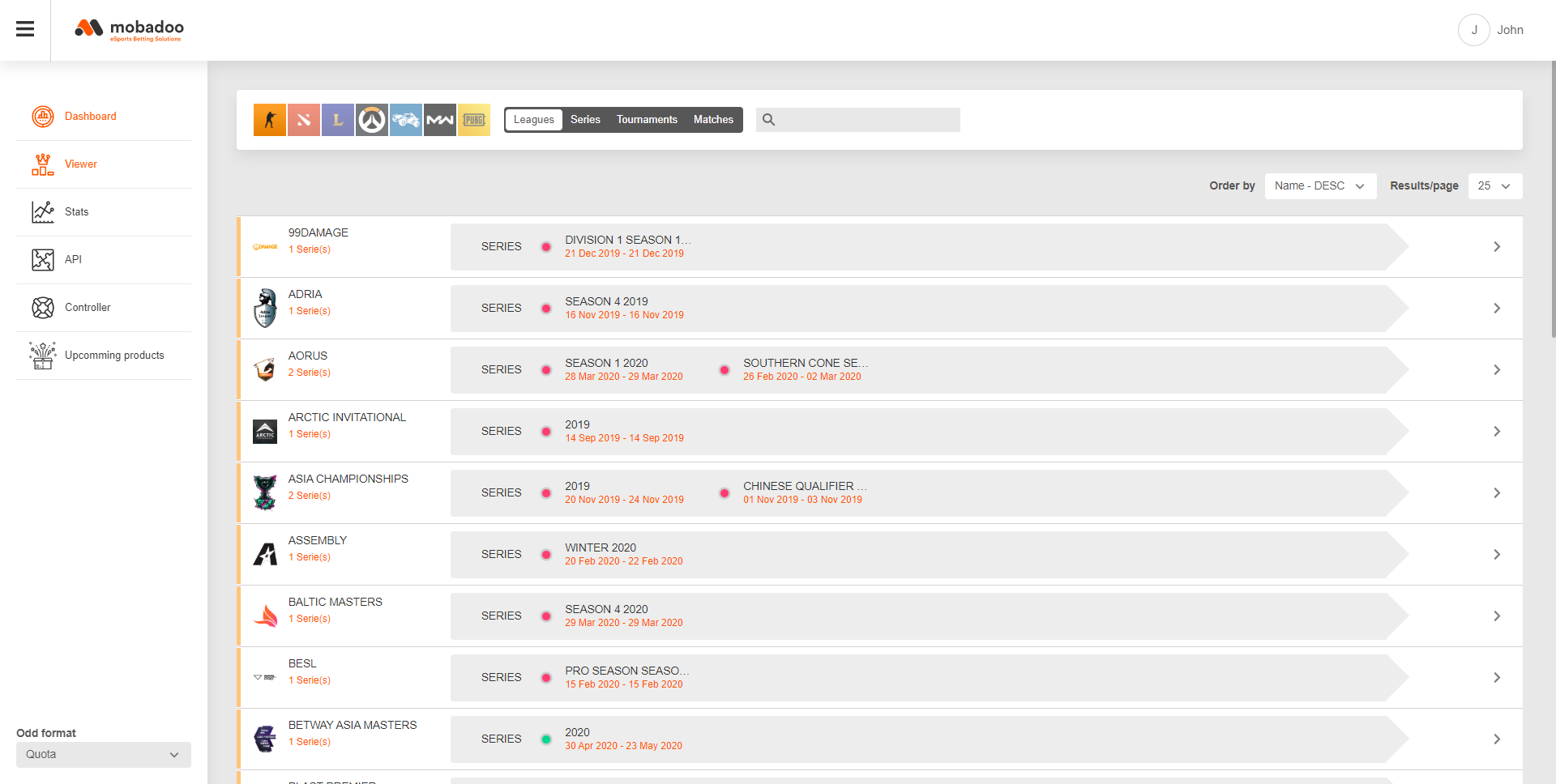Switch to the Leagues tab
This screenshot has height=784, width=1556.
coord(534,120)
